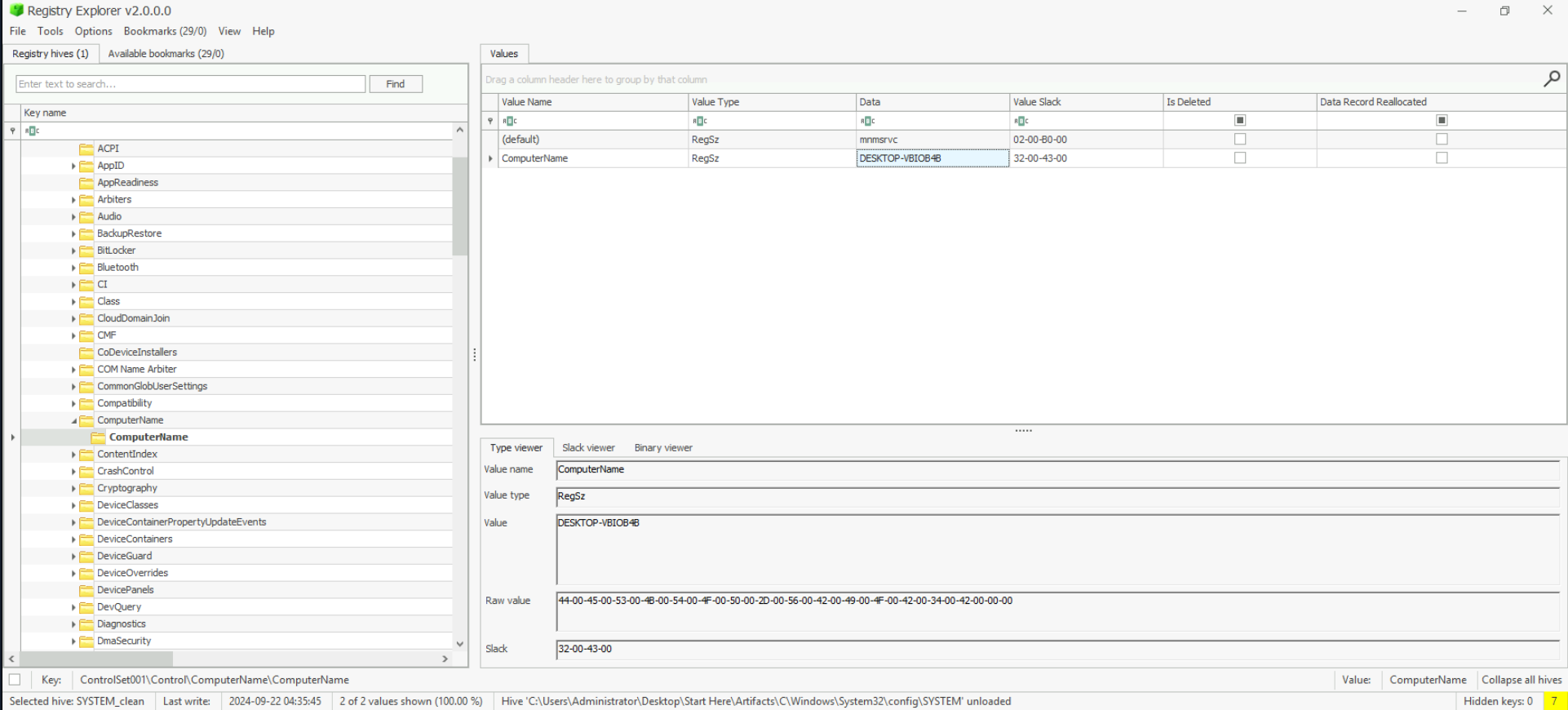Image resolution: width=1568 pixels, height=710 pixels.
Task: Click the Data column filter condition icon
Action: [867, 121]
